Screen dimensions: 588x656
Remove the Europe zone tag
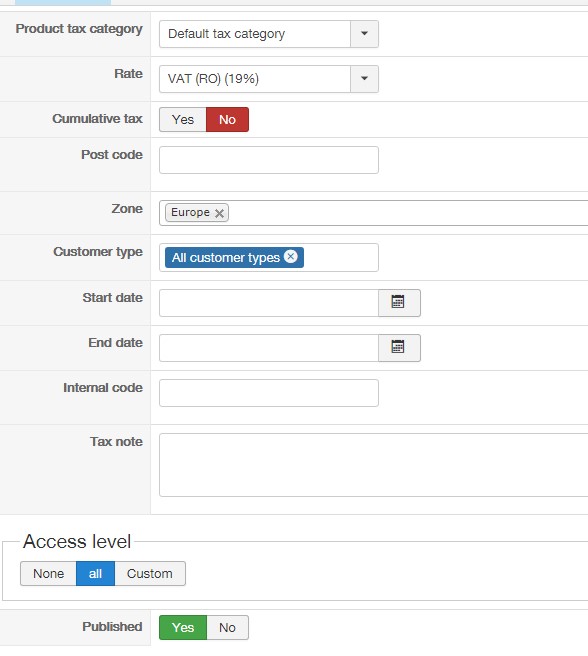coord(219,213)
